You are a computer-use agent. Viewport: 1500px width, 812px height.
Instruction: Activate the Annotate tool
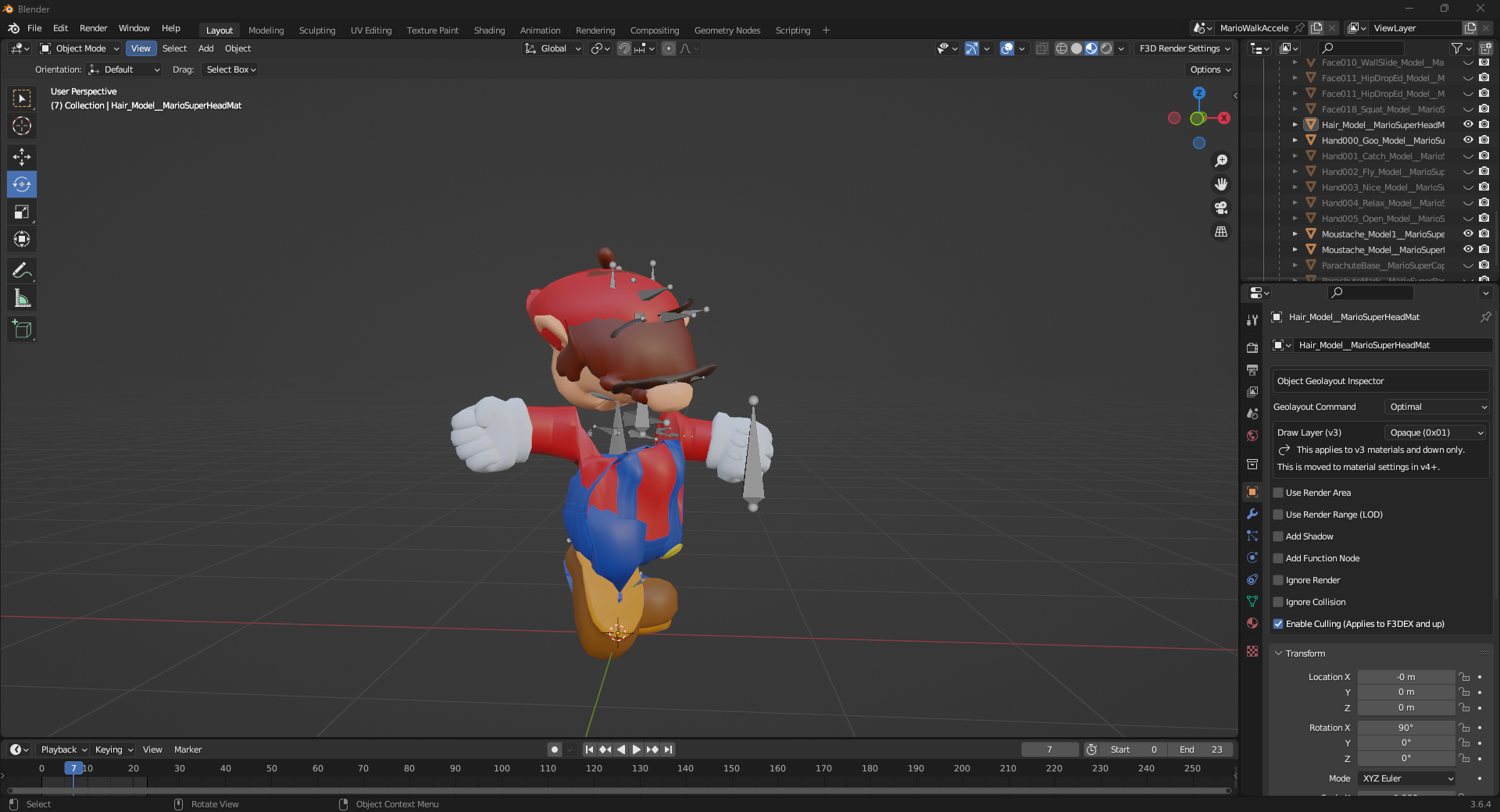point(22,270)
